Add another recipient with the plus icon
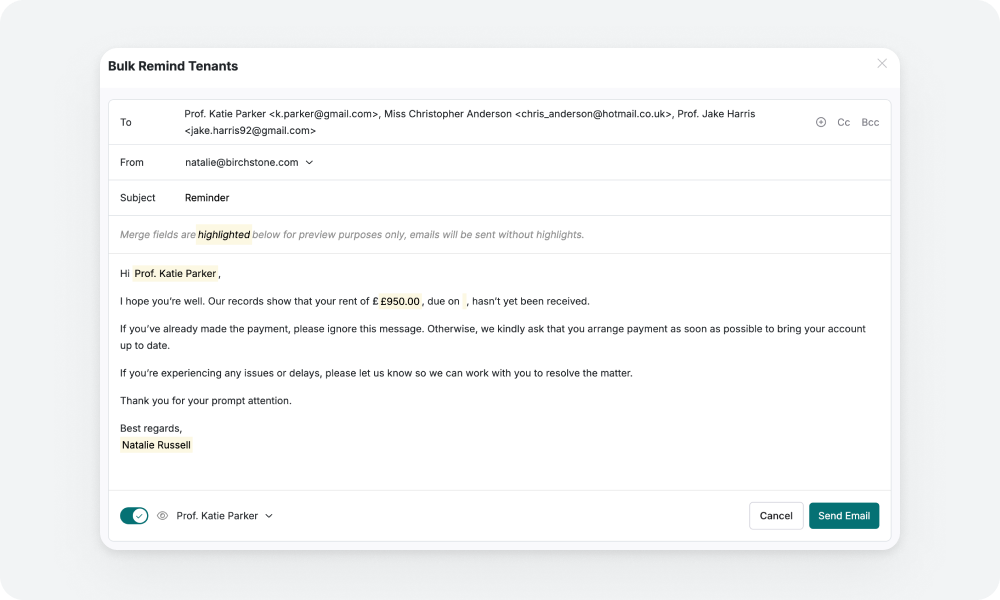Image resolution: width=1000 pixels, height=600 pixels. pyautogui.click(x=822, y=121)
